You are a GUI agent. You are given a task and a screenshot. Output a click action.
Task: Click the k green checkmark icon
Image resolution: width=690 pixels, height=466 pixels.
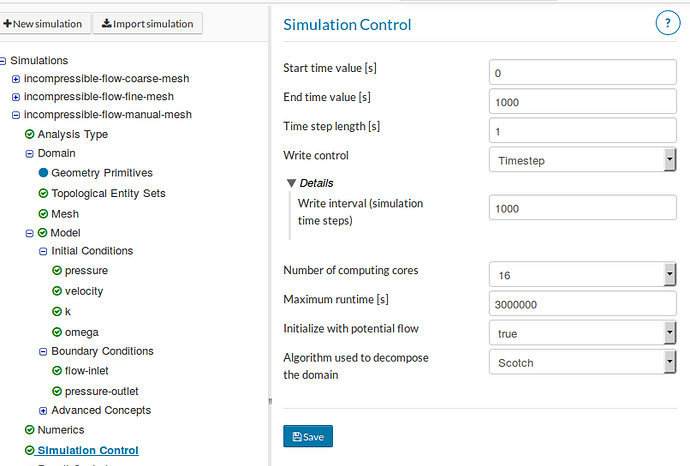coord(57,312)
